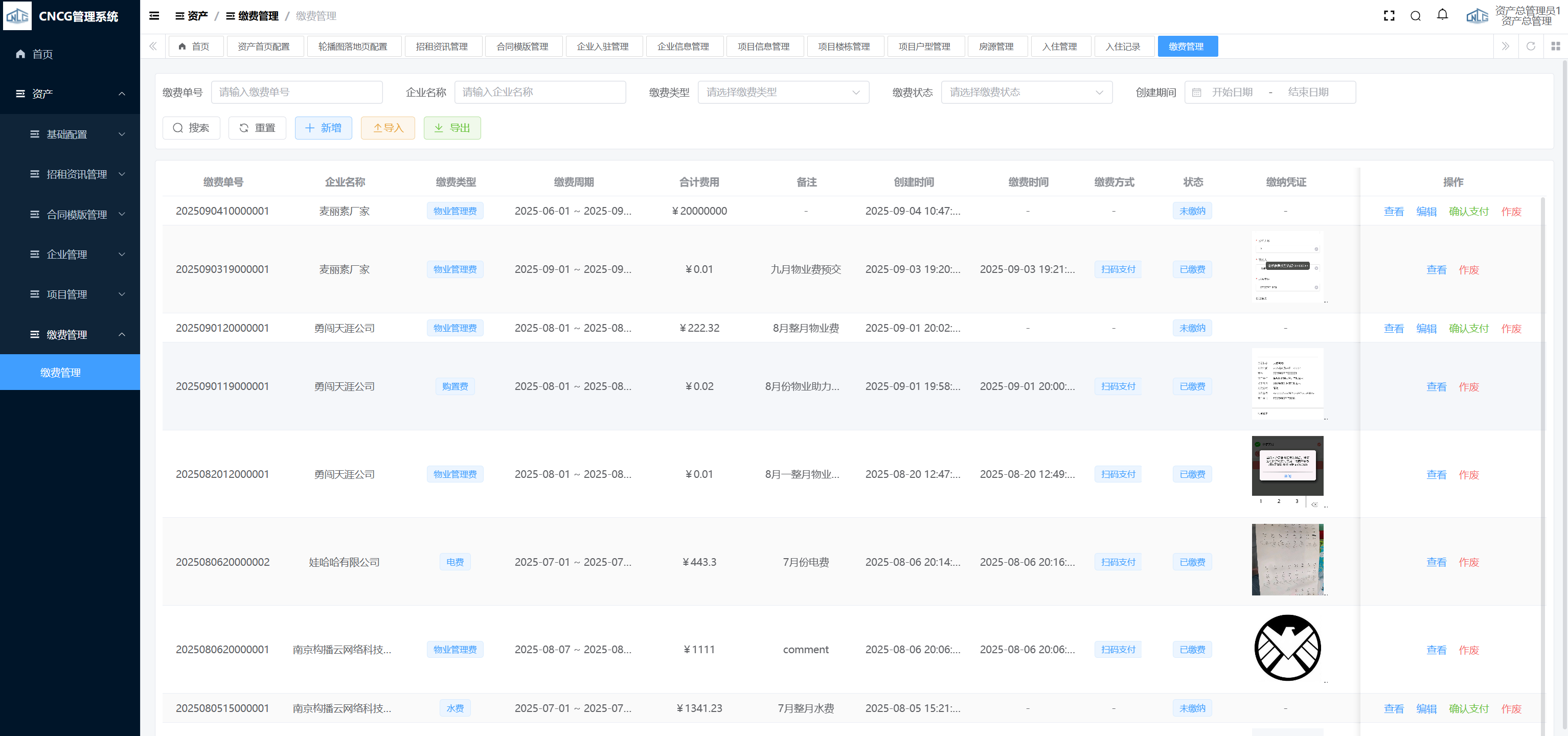Open the notifications bell
1568x736 pixels.
1442,15
